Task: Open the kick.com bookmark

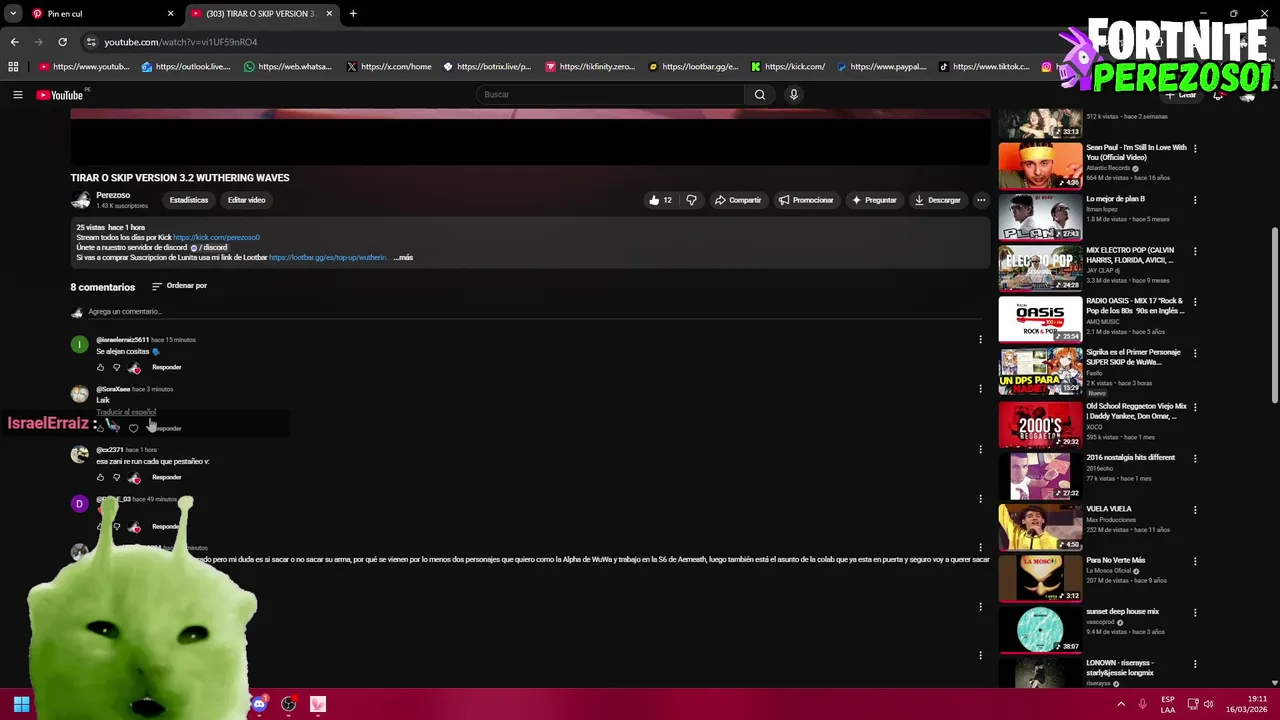Action: tap(788, 67)
